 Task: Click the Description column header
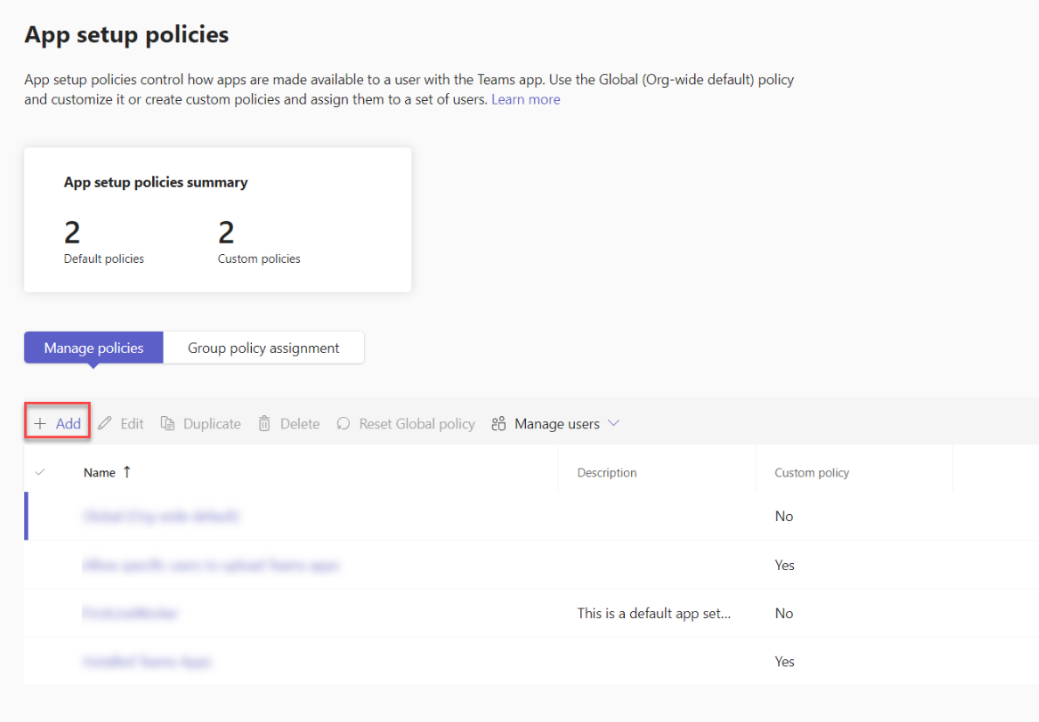point(606,471)
